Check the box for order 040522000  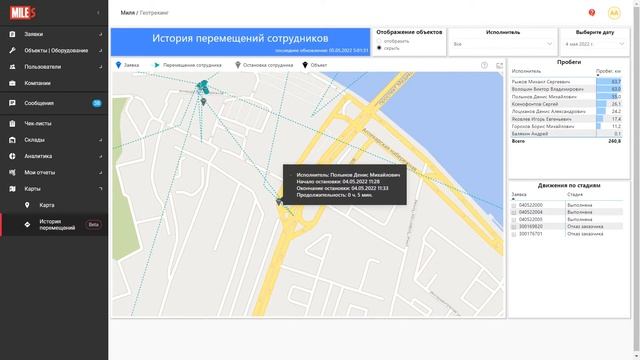coord(514,205)
